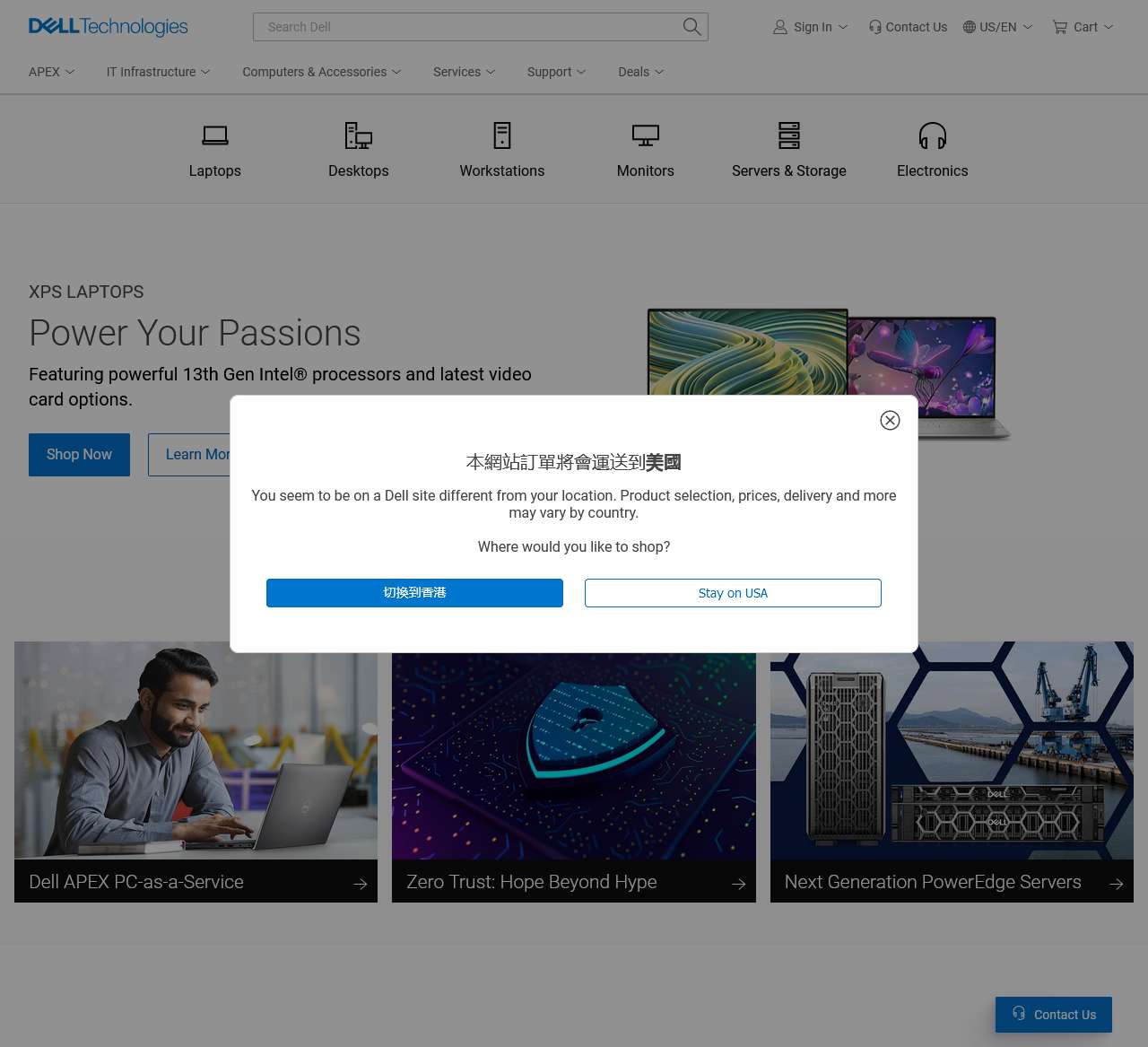The width and height of the screenshot is (1148, 1047).
Task: Open the Deals menu
Action: pos(640,72)
